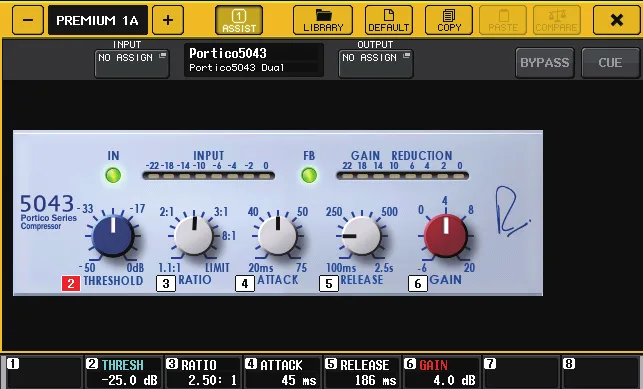Select the red GAIN knob
Screen dimensions: 643x389
coord(446,236)
